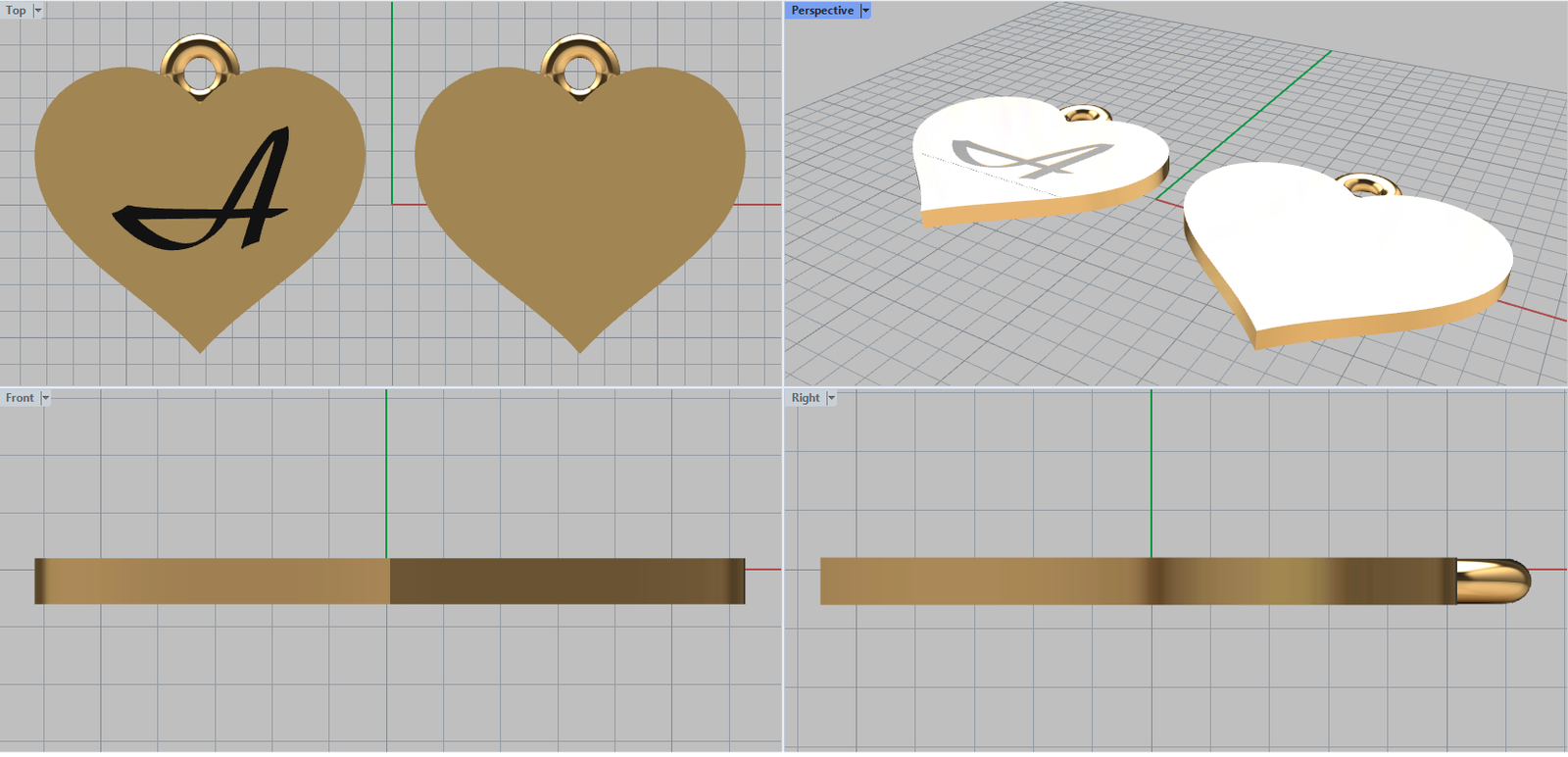1568x757 pixels.
Task: Open the Right viewport dropdown arrow
Action: 831,398
